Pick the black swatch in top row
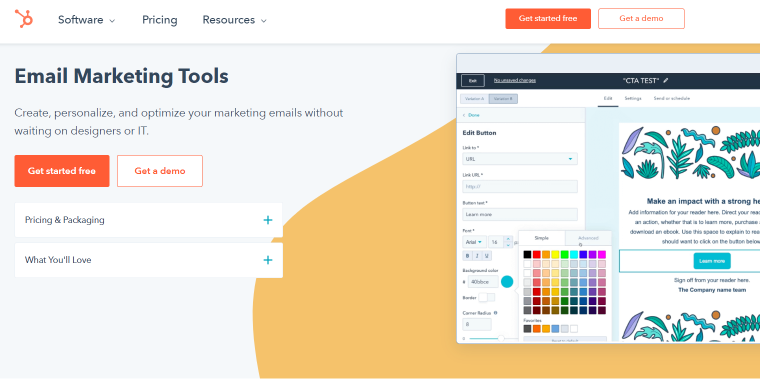This screenshot has height=379, width=760. [x=527, y=254]
